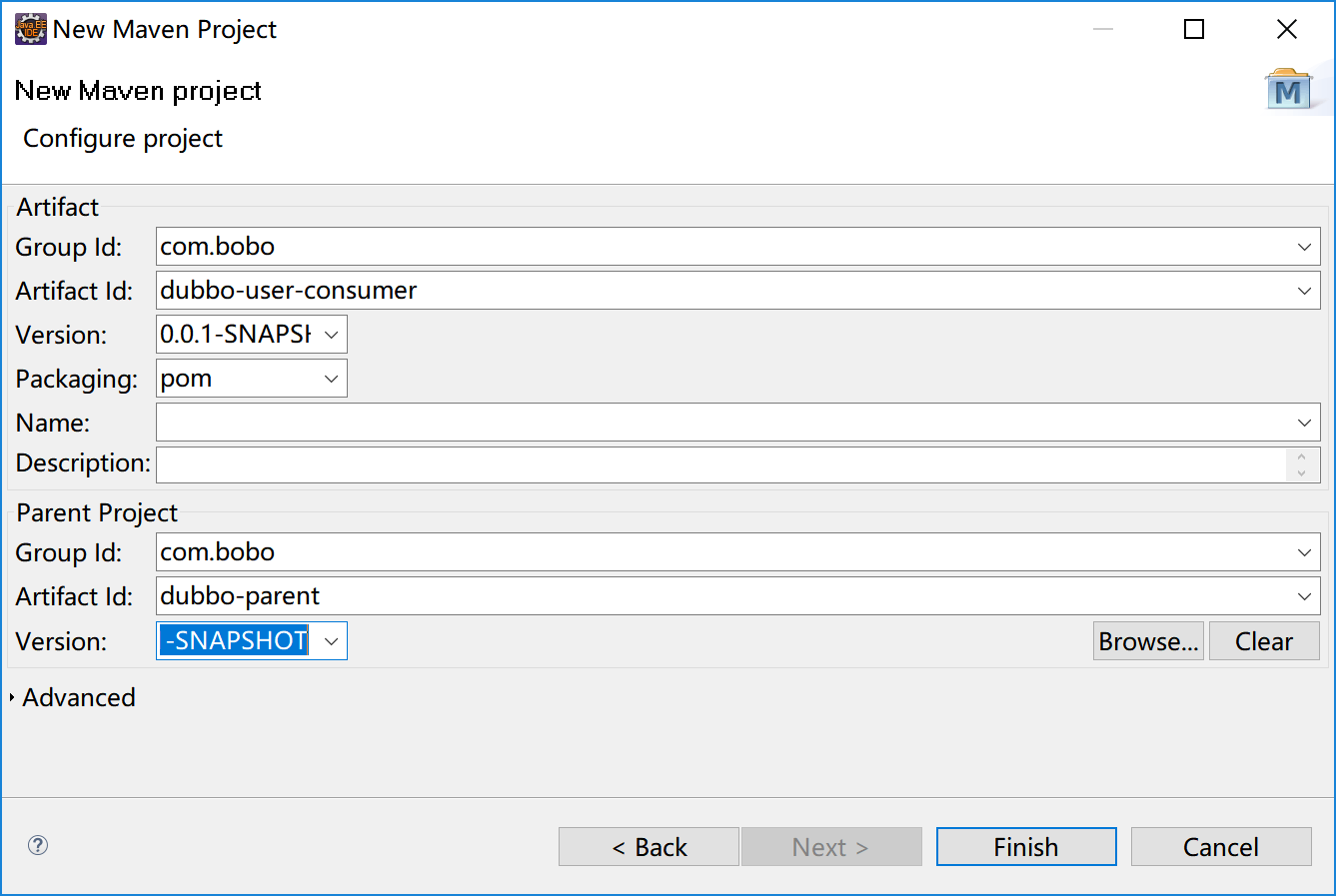Click the Browse... button
The image size is (1336, 896).
1148,641
